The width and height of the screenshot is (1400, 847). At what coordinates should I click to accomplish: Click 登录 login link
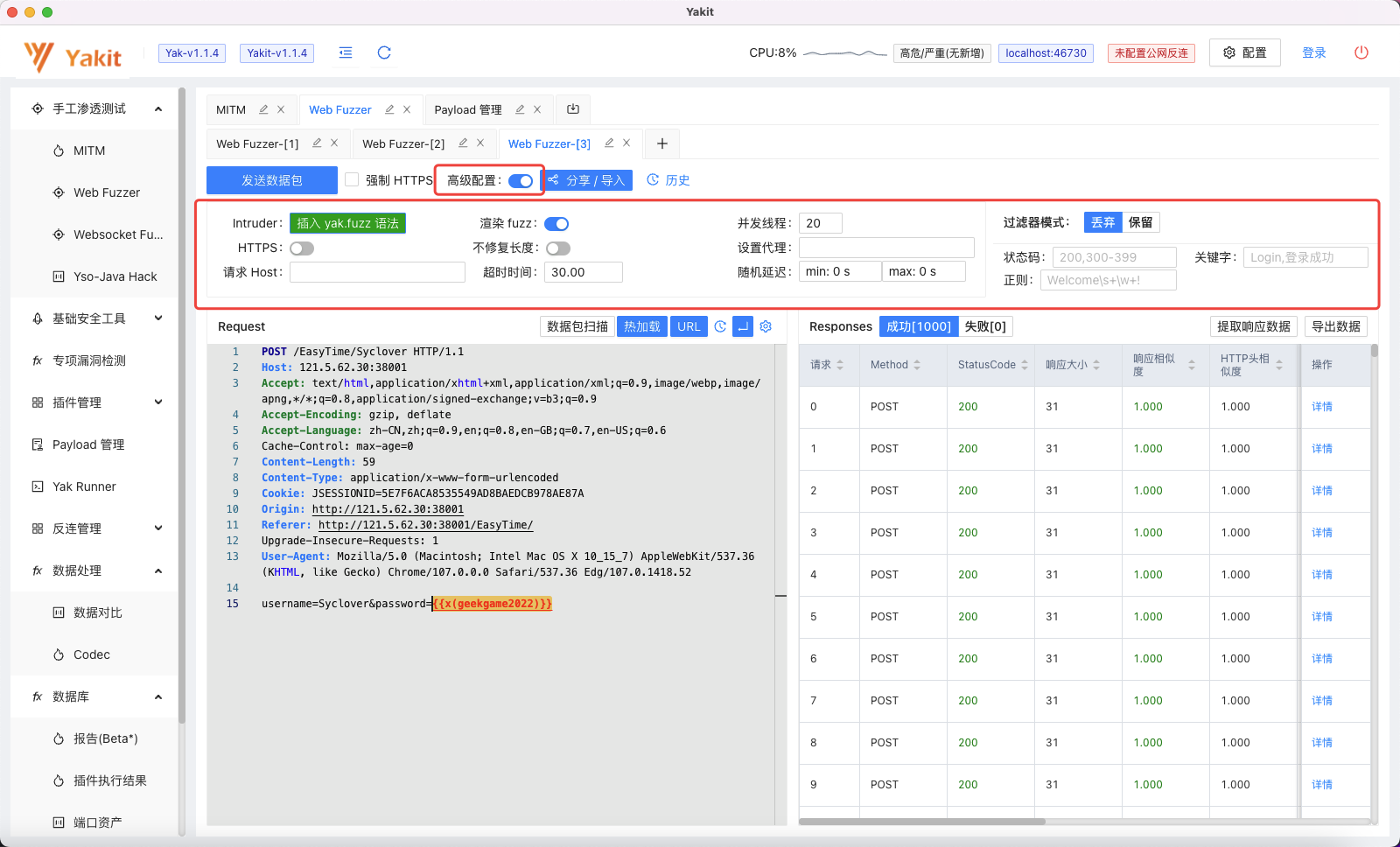[1314, 52]
